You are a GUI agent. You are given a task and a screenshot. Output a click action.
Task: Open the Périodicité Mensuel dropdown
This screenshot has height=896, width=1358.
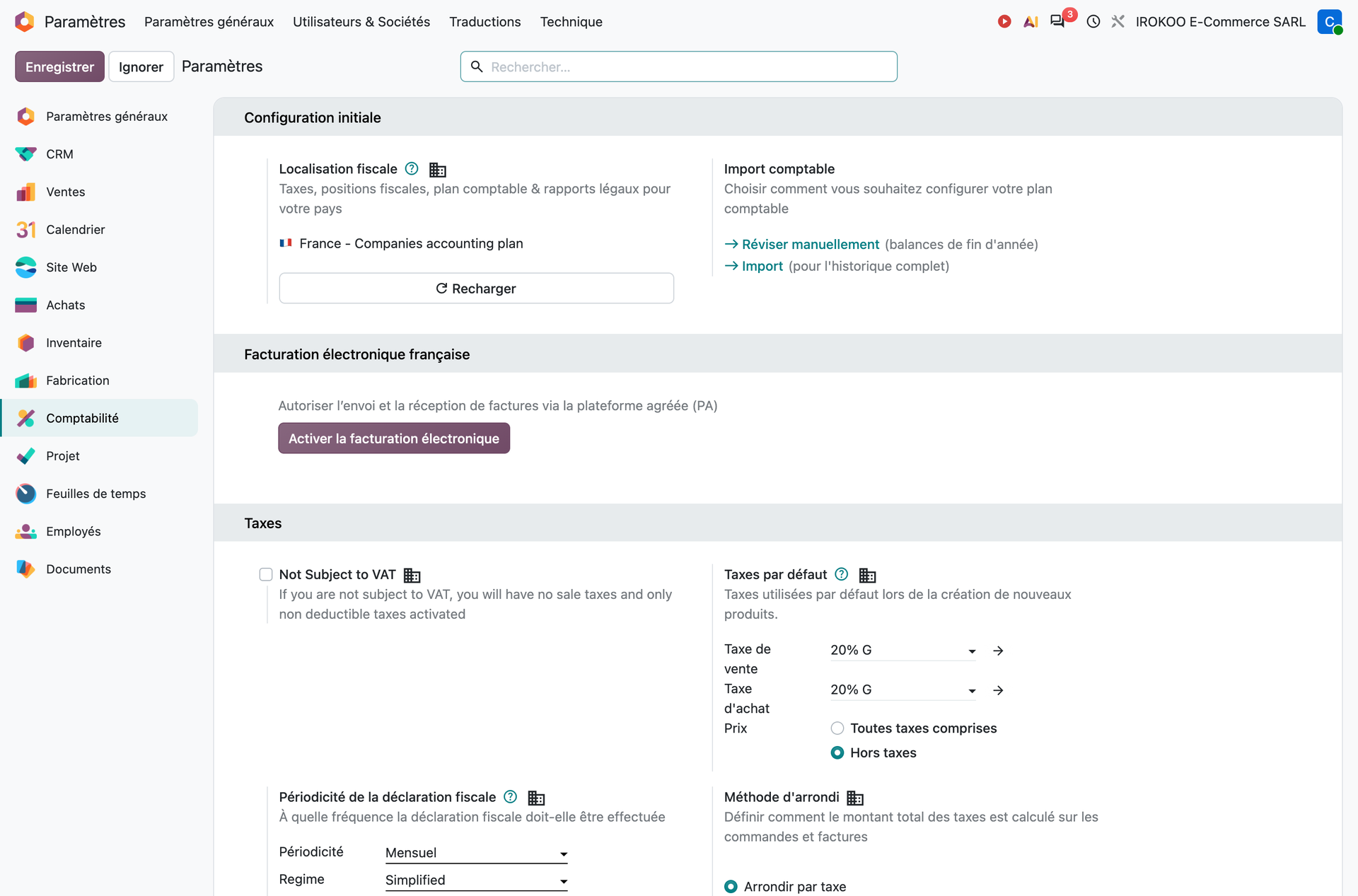coord(477,853)
